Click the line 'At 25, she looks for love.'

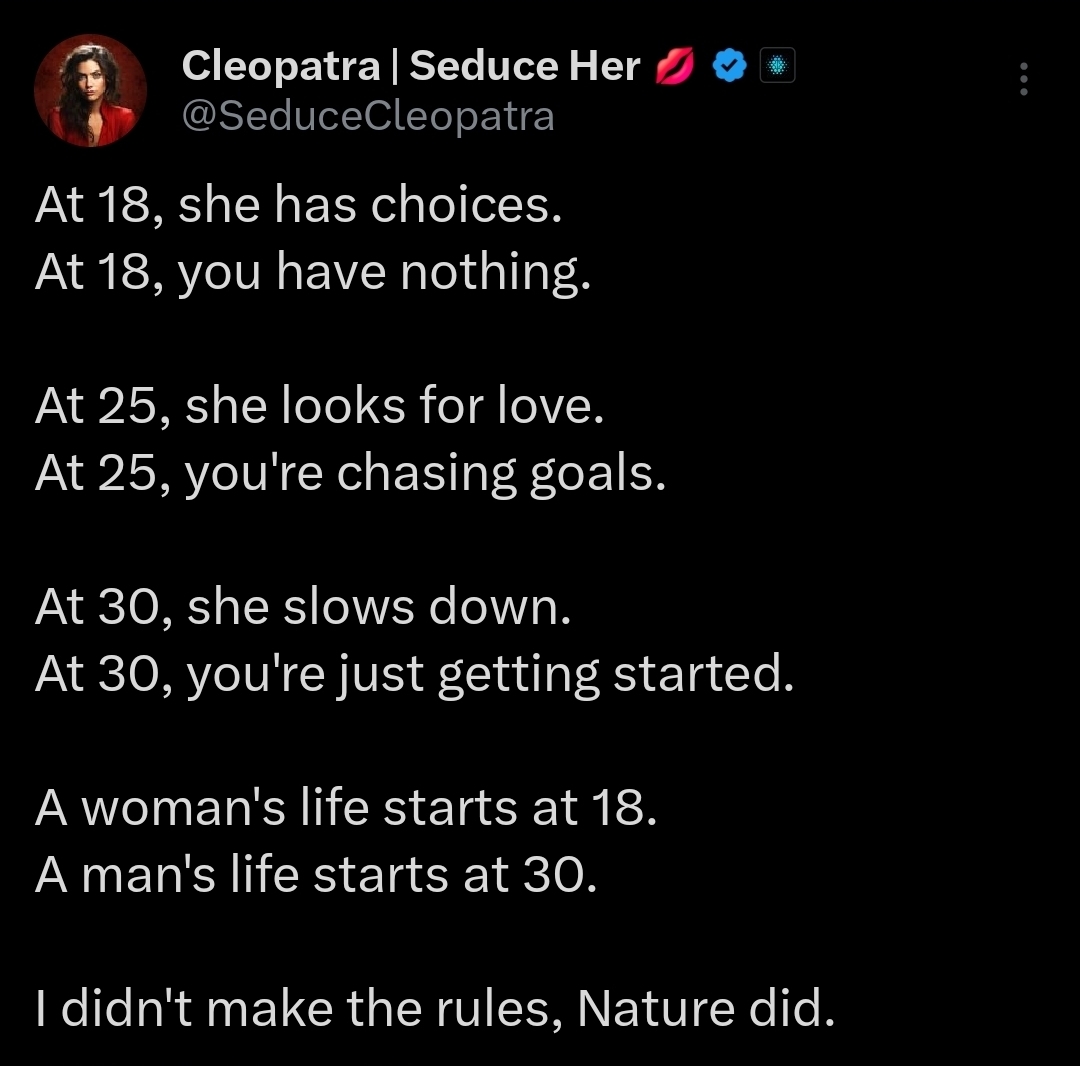(319, 406)
